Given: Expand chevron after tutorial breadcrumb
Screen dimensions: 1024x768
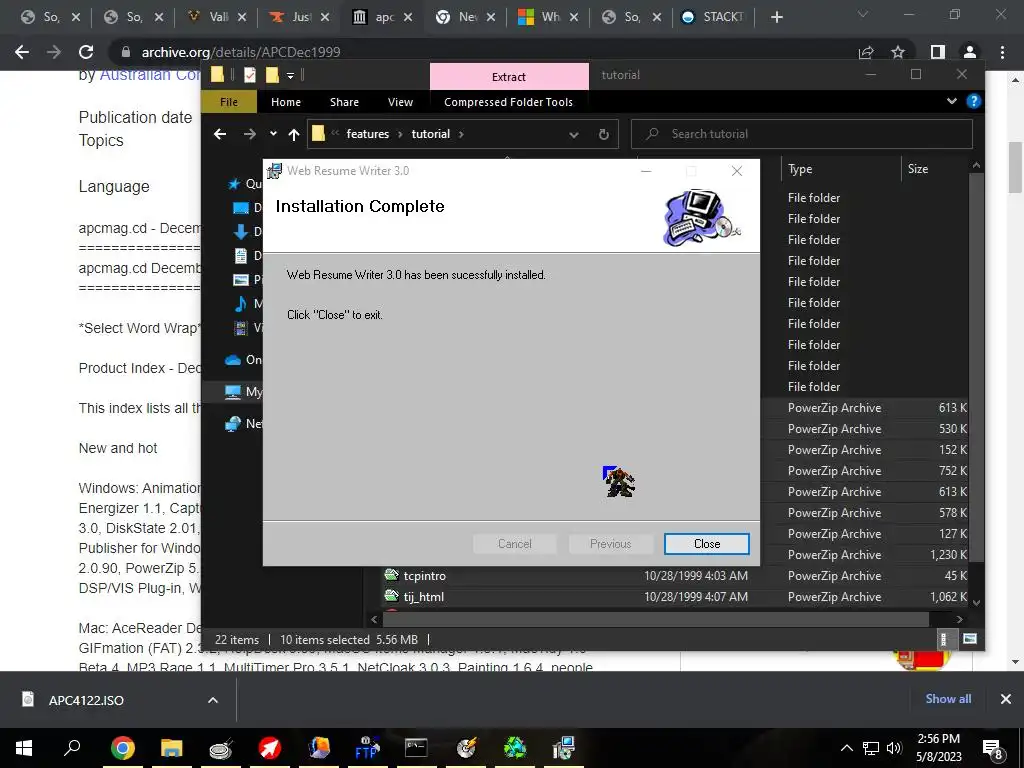Looking at the screenshot, I should (x=461, y=134).
